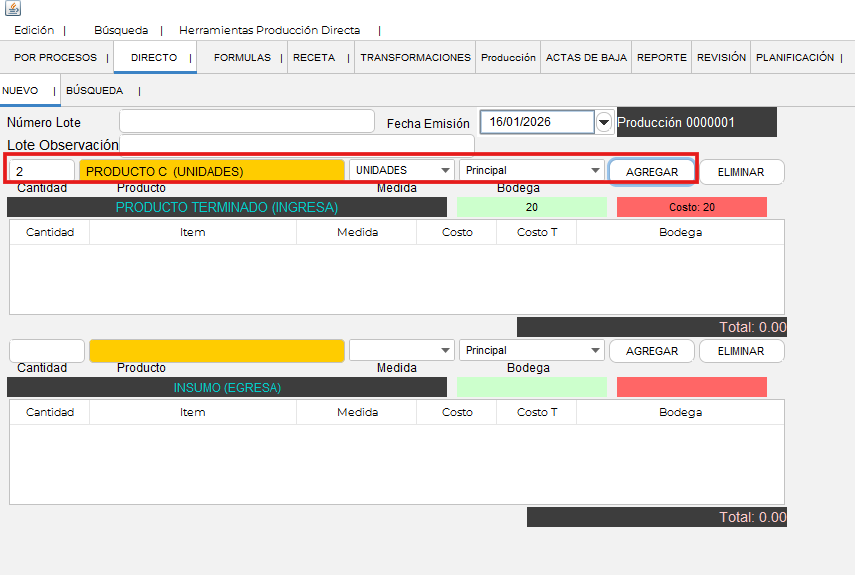Viewport: 855px width, 575px height.
Task: Go to the TRANSFORMACIONES tab
Action: (415, 58)
